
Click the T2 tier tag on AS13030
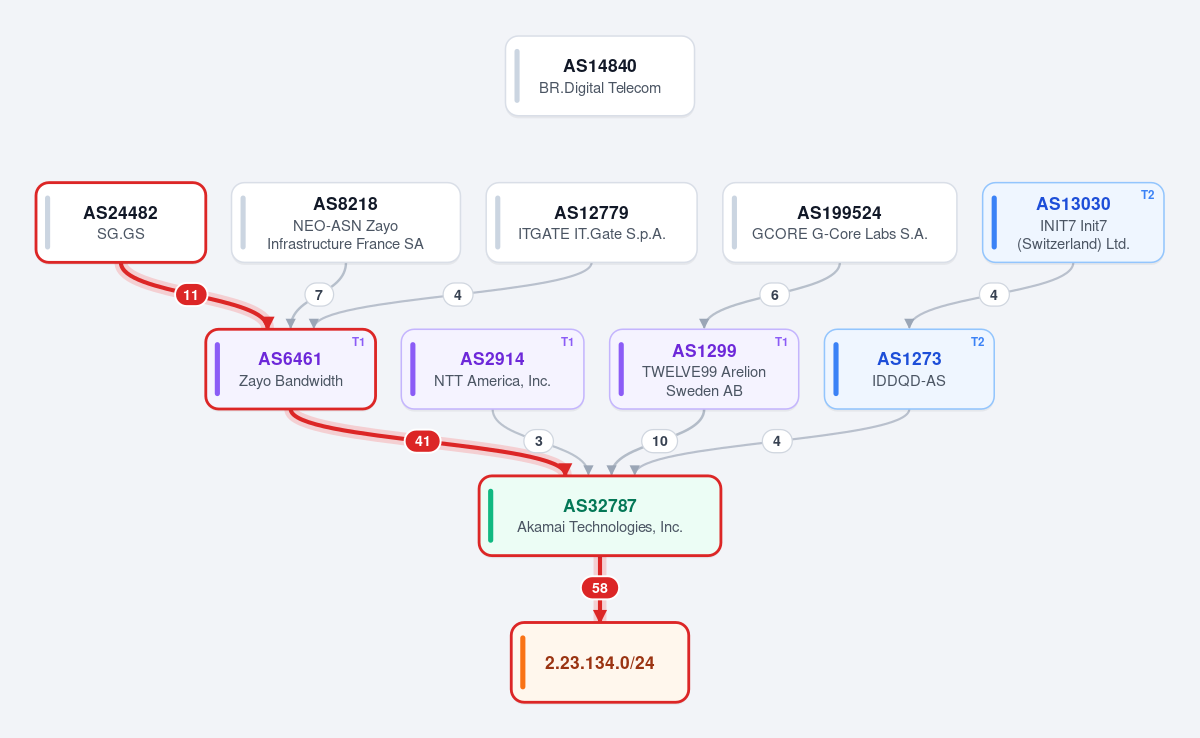point(1147,195)
